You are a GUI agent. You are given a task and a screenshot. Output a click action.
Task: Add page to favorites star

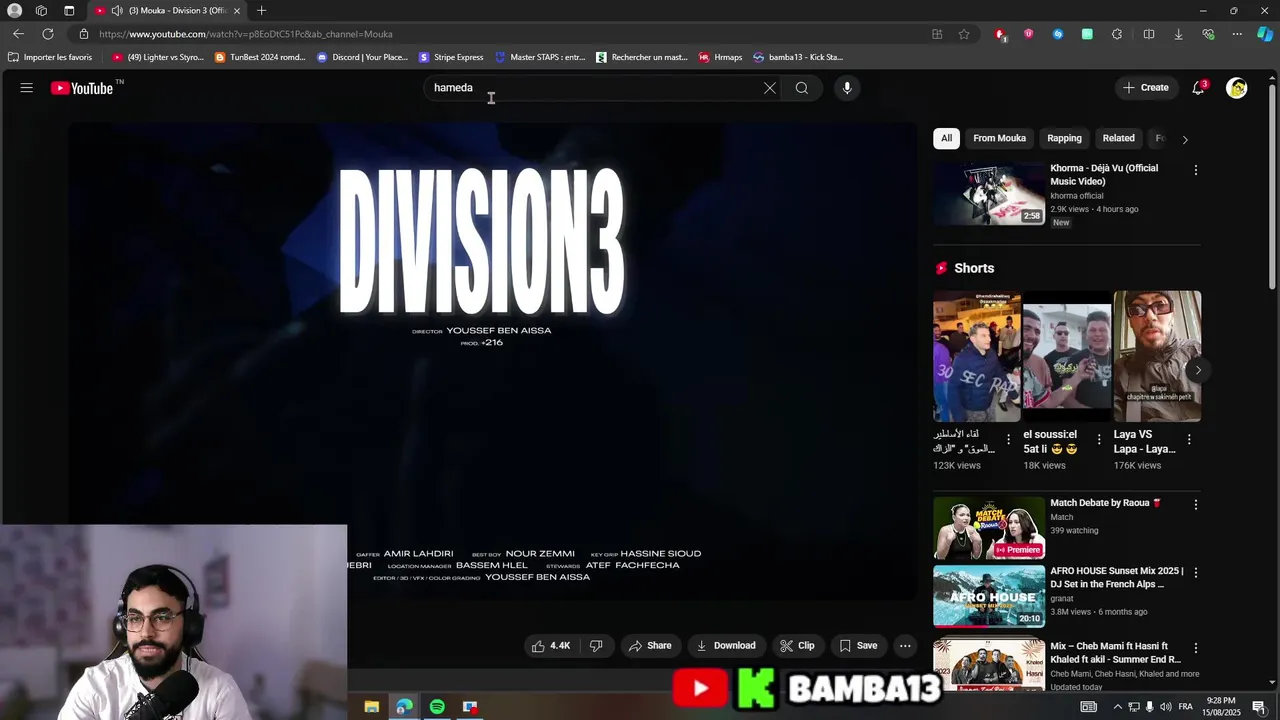(x=964, y=34)
